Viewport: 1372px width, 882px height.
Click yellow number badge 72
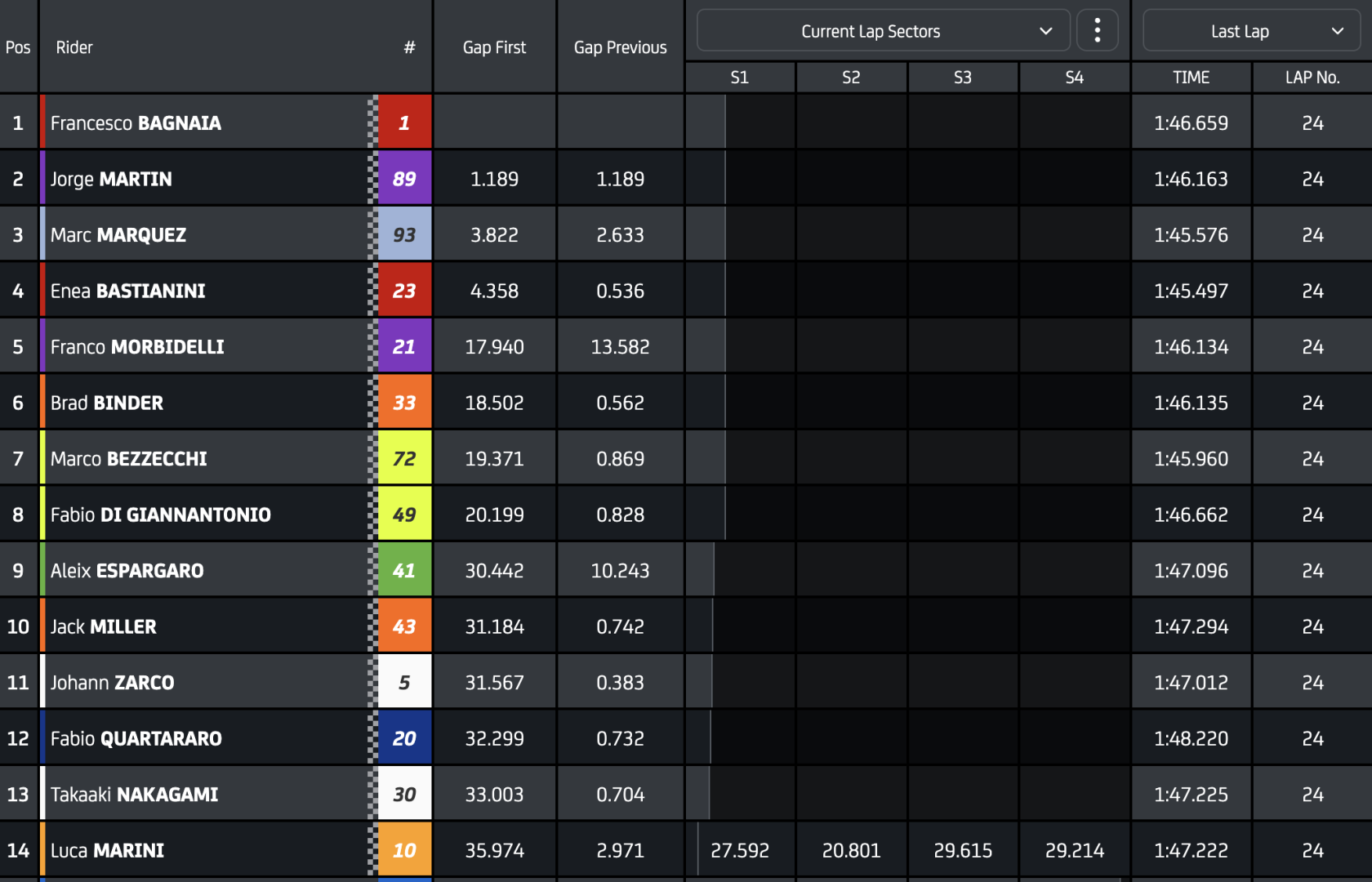point(404,458)
